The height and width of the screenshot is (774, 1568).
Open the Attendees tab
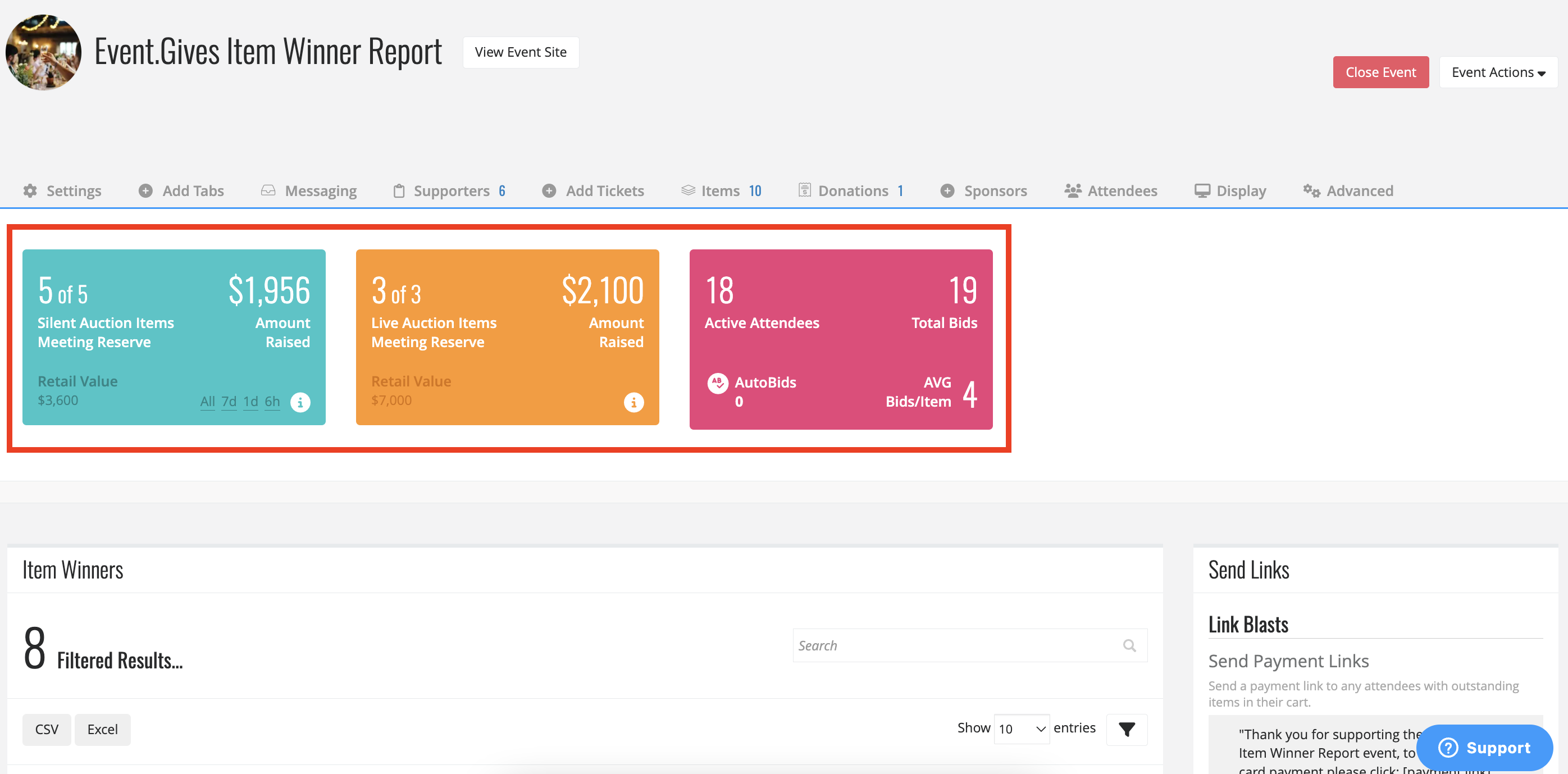click(1111, 190)
